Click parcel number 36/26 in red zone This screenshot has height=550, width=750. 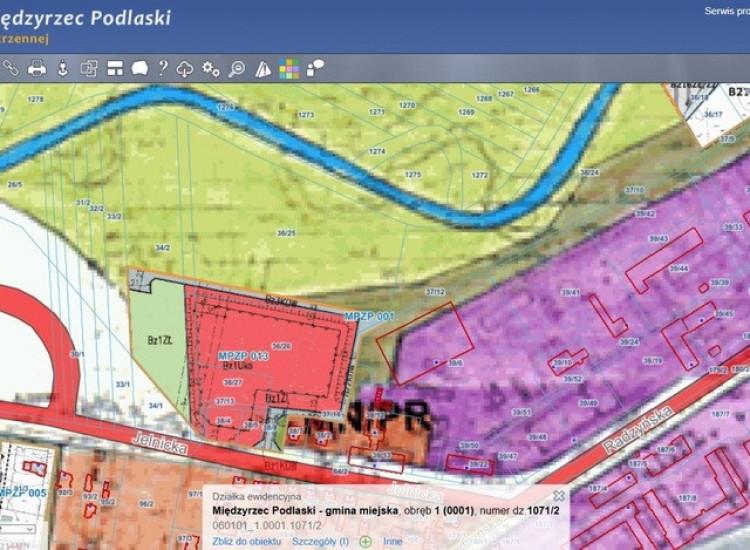281,346
